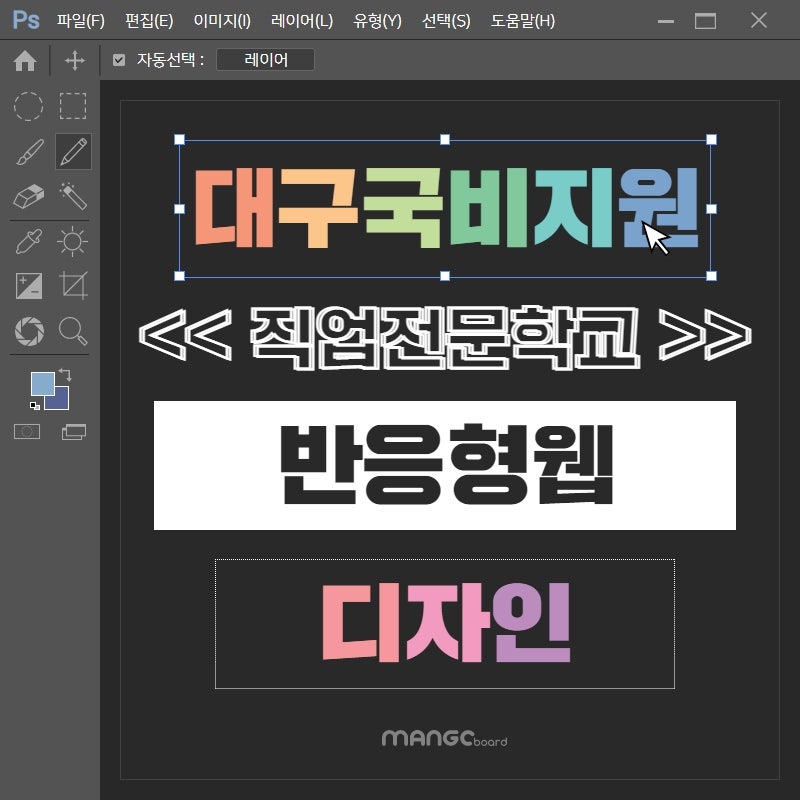This screenshot has width=800, height=800.
Task: Click the top-right transform handle
Action: (711, 139)
